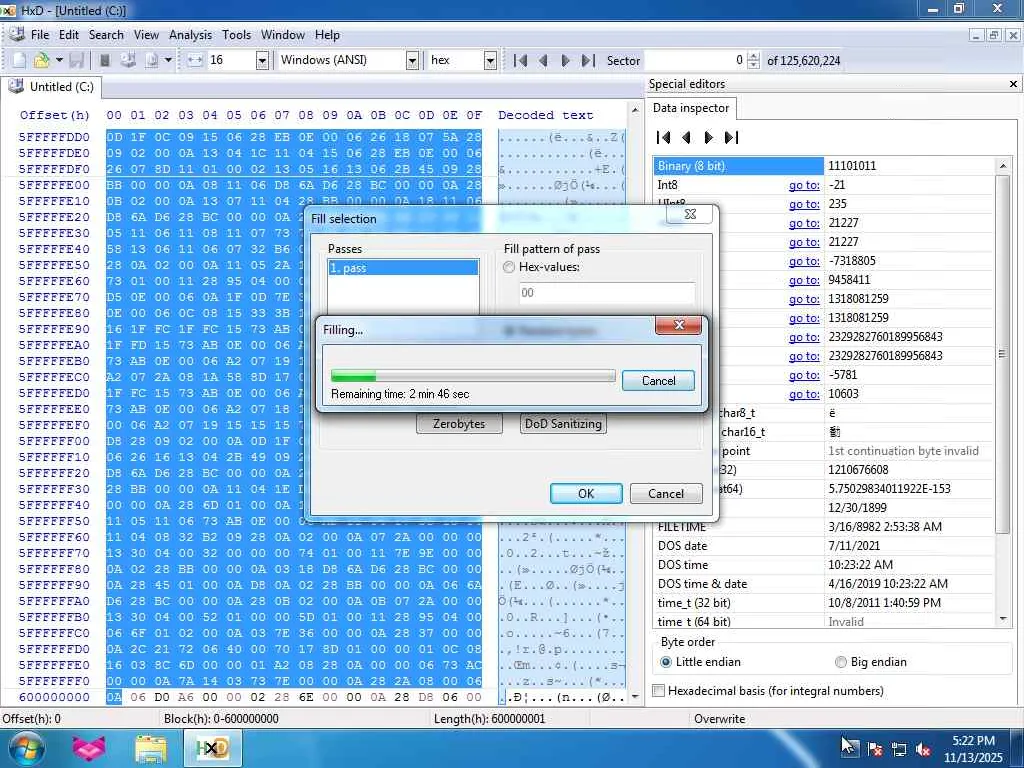1024x768 pixels.
Task: Click the Open file toolbar icon
Action: [41, 60]
